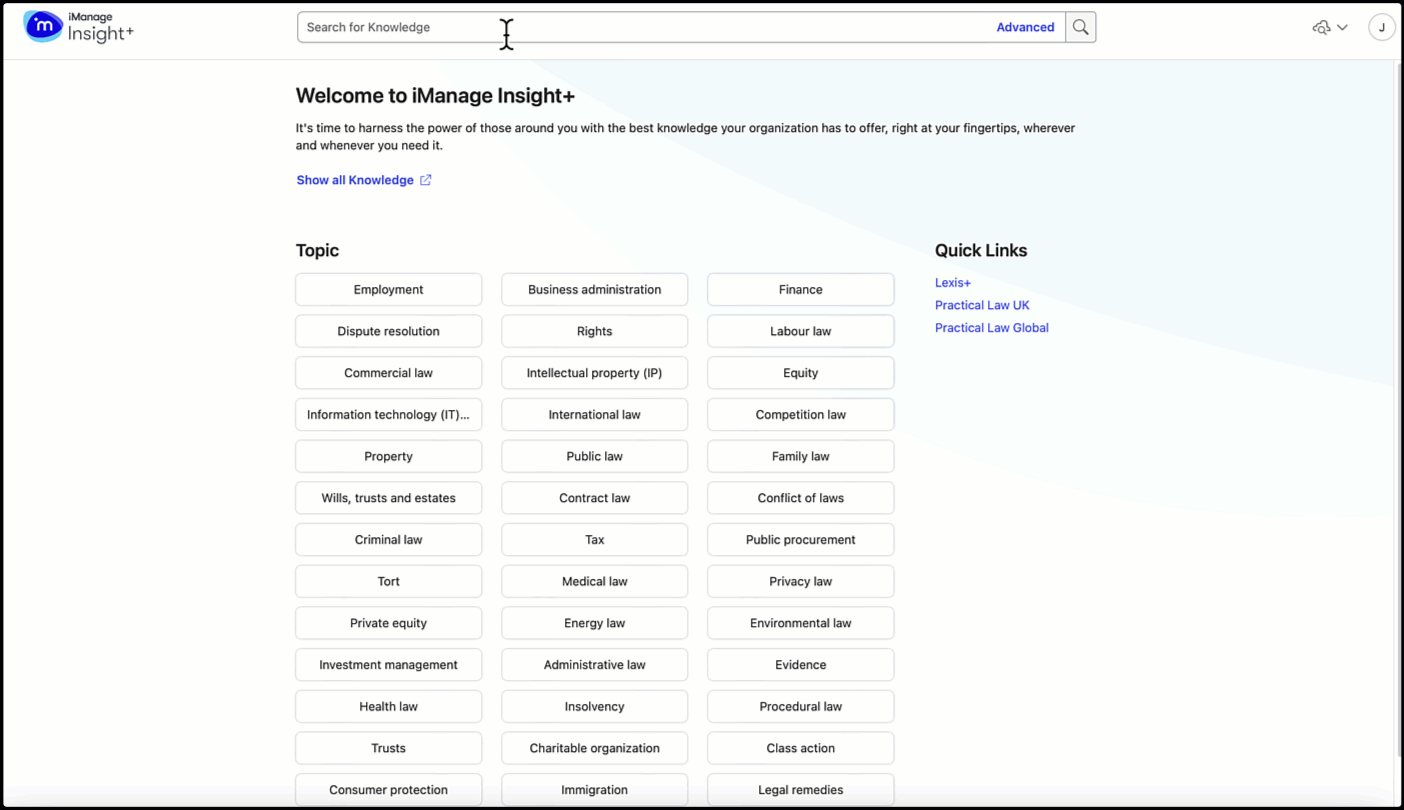Pick the Wills, trusts and estates topic
The width and height of the screenshot is (1404, 810).
[388, 498]
